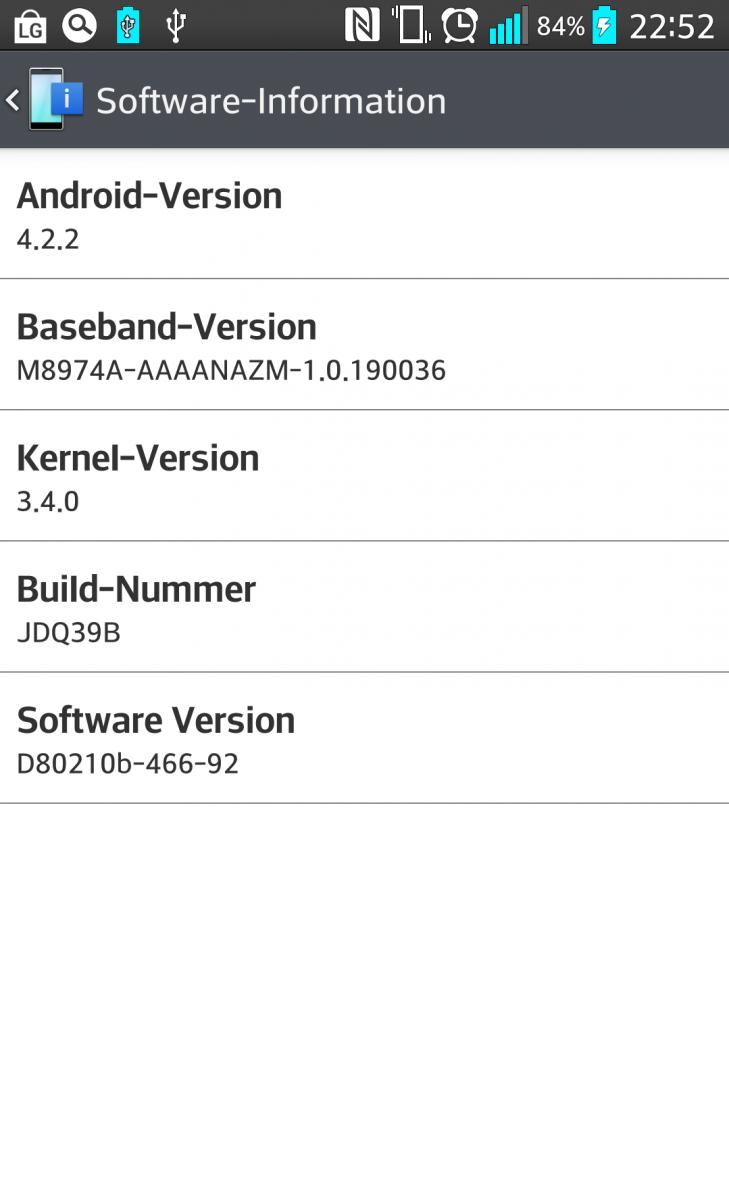Tap the 84% battery percentage text

(560, 26)
